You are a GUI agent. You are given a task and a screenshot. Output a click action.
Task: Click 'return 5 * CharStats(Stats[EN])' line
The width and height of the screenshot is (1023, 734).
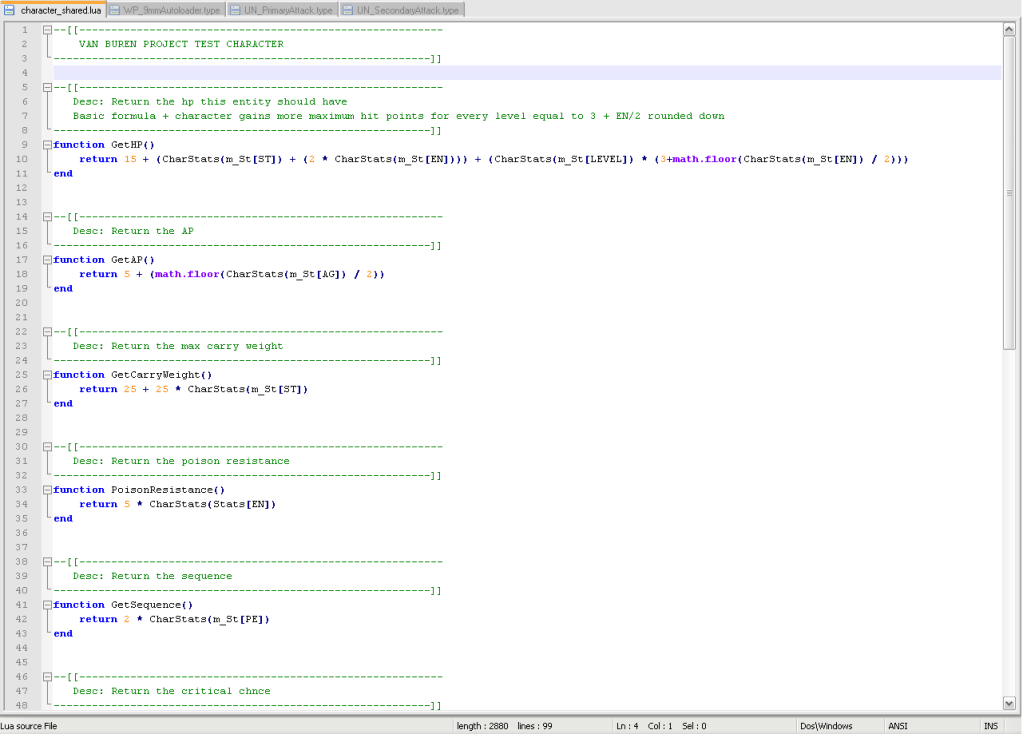click(177, 504)
